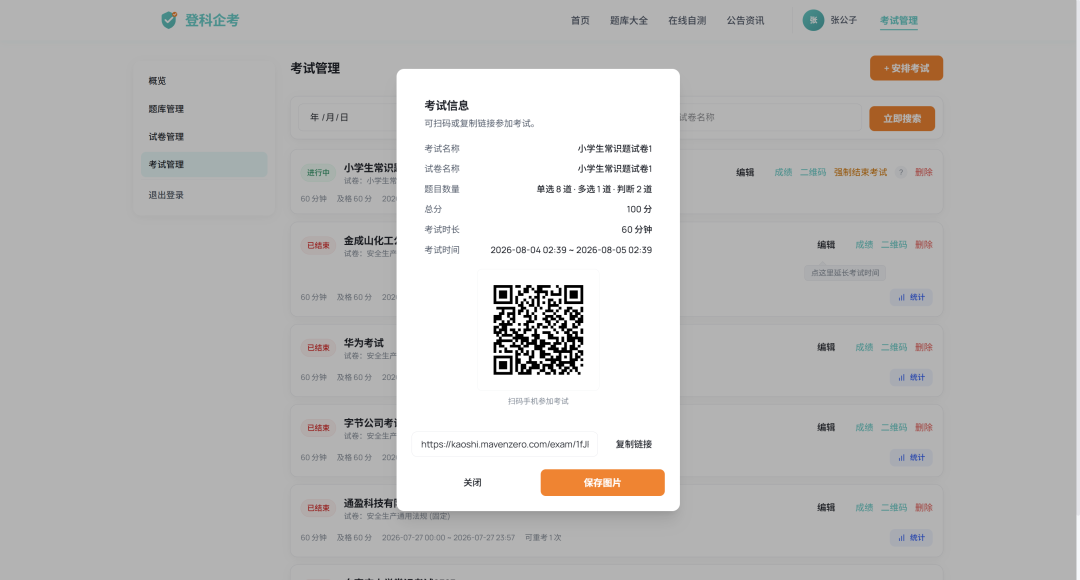Click 二维码 for the 金成山化工 exam row

[x=894, y=245]
